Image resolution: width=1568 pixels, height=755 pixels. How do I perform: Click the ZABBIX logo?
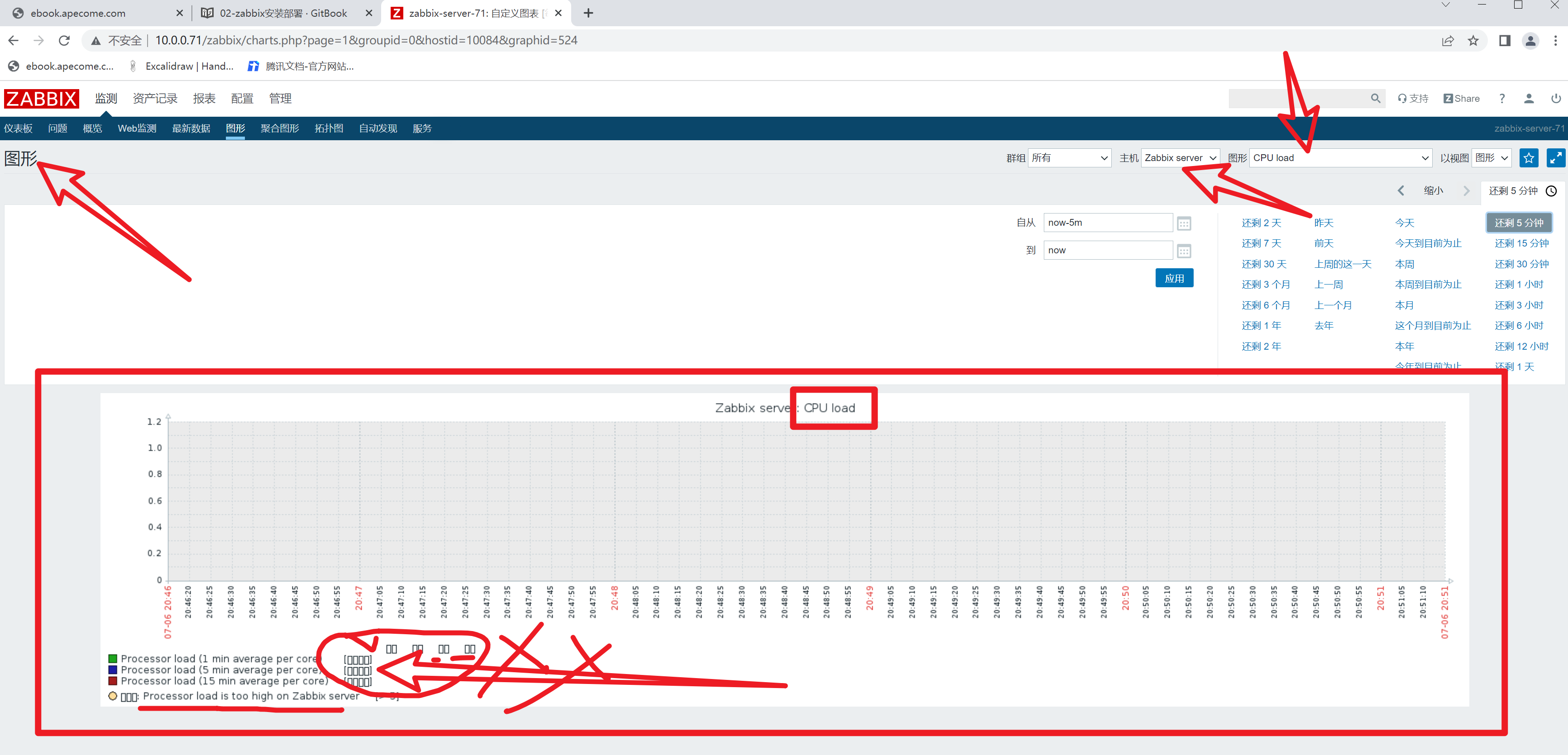[x=41, y=99]
